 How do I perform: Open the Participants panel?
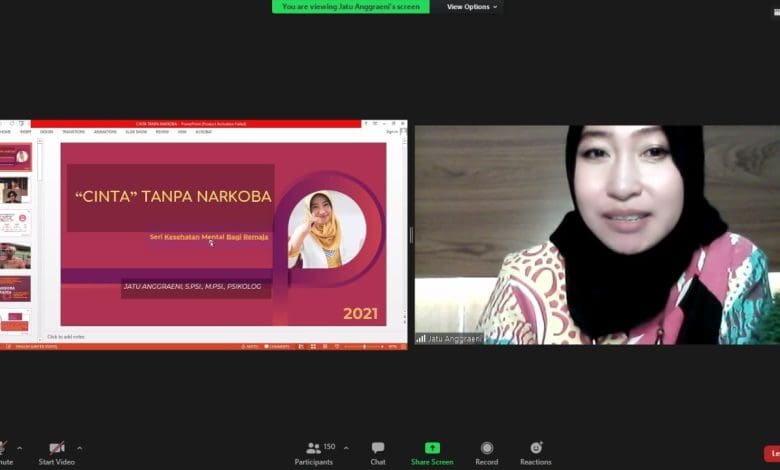[313, 453]
